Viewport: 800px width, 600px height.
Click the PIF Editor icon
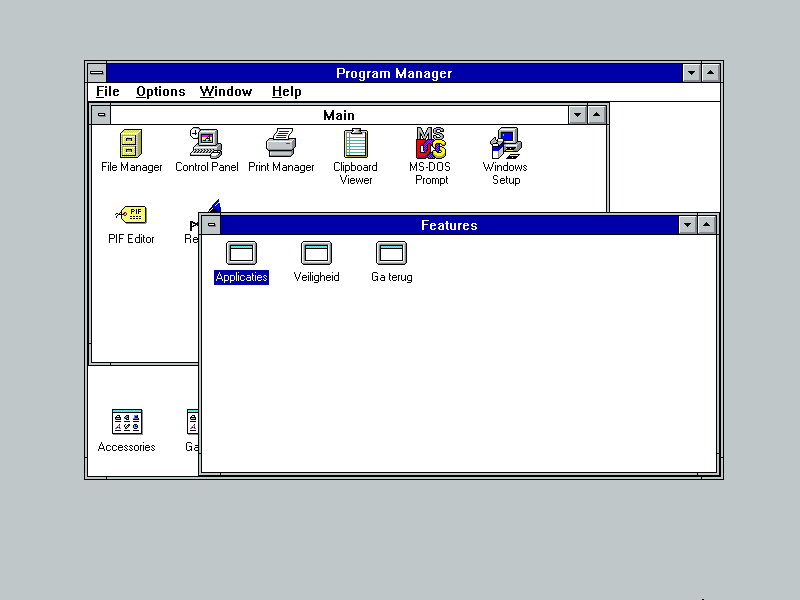[131, 215]
